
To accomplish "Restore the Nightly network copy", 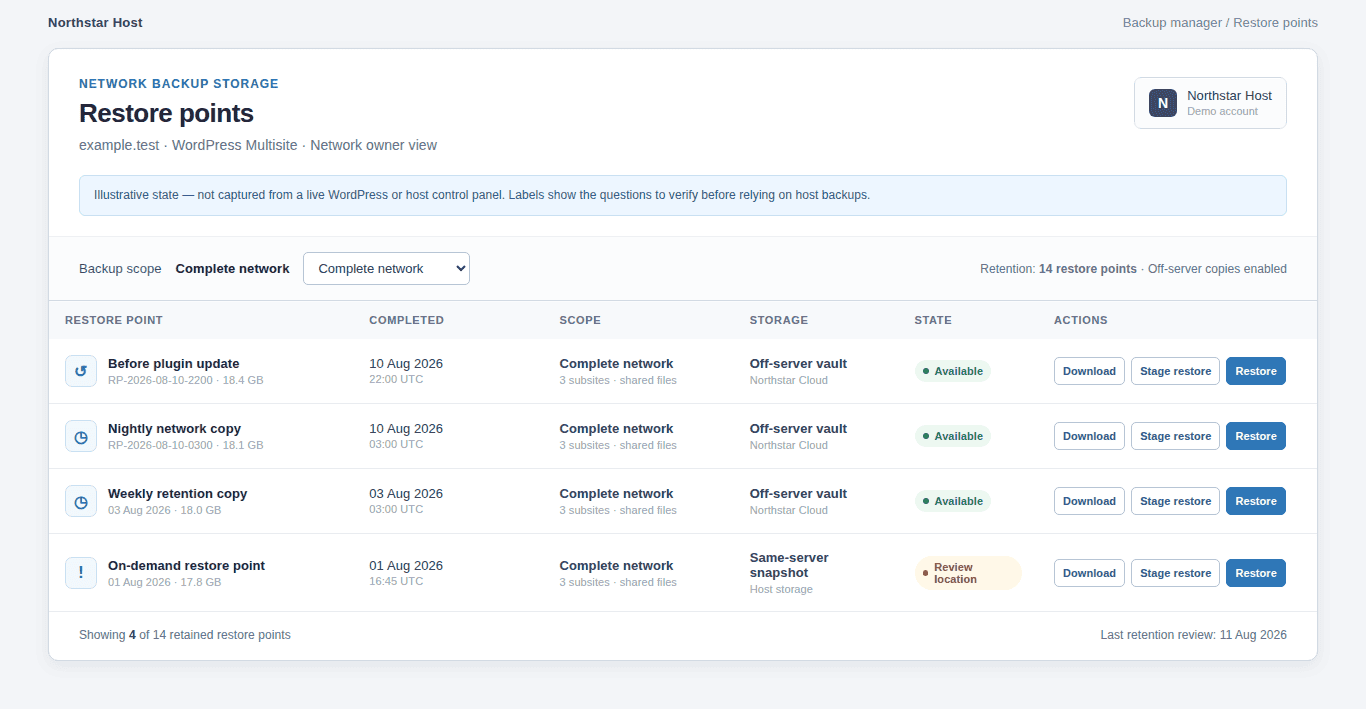I will point(1256,436).
